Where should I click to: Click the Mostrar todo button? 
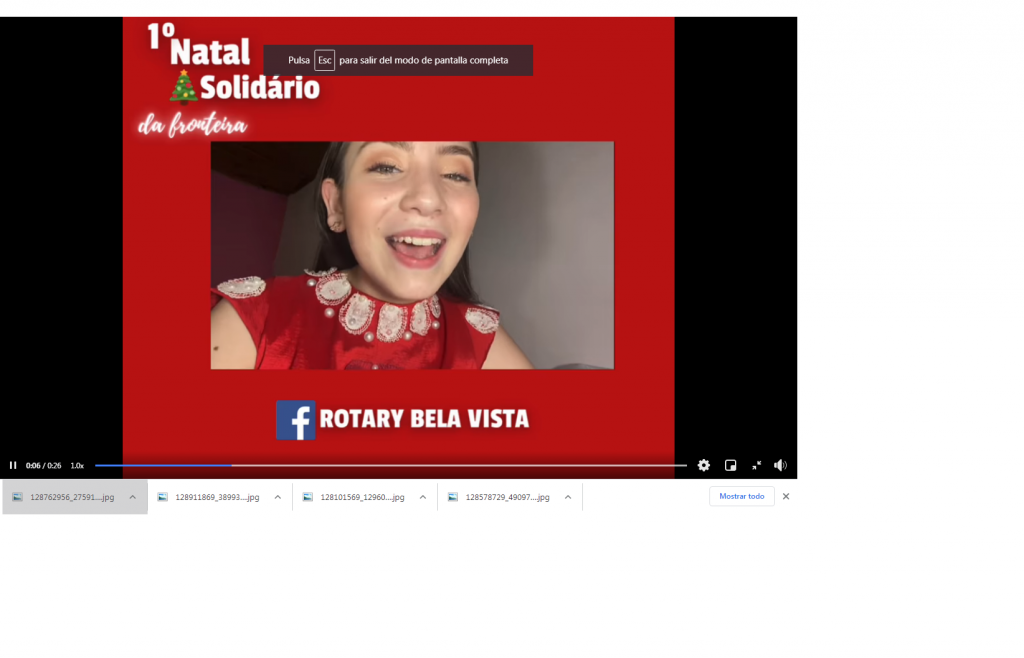741,496
